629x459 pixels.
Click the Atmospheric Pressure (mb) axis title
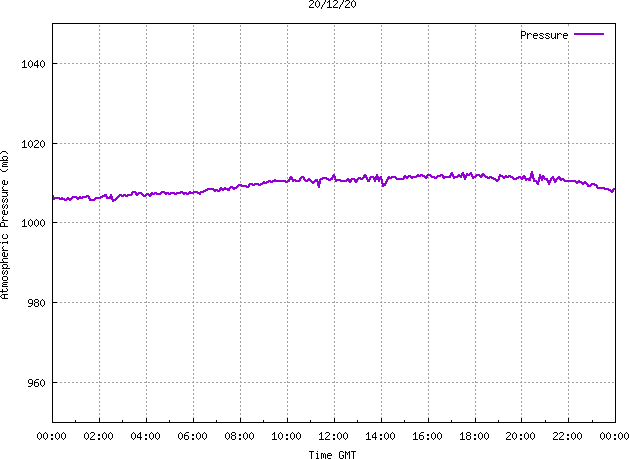point(4,225)
